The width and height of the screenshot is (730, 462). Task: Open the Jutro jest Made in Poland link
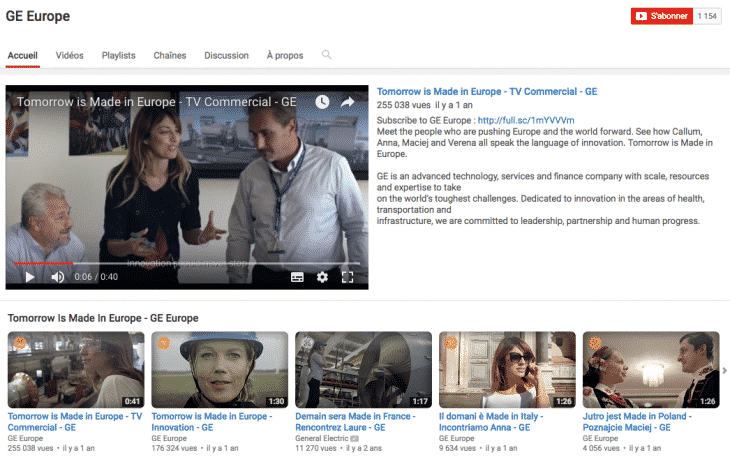pos(637,422)
